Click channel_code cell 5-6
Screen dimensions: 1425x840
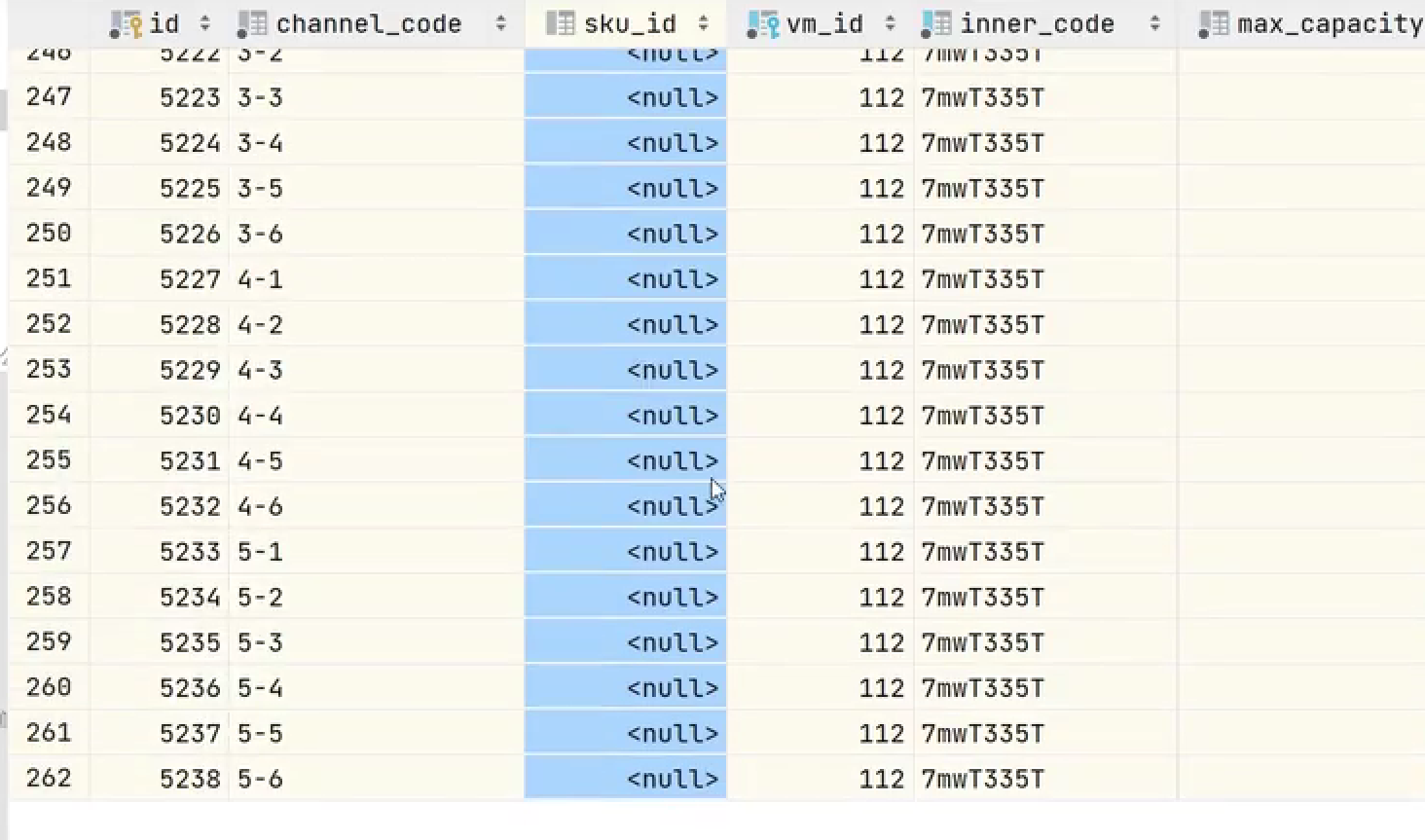(377, 779)
